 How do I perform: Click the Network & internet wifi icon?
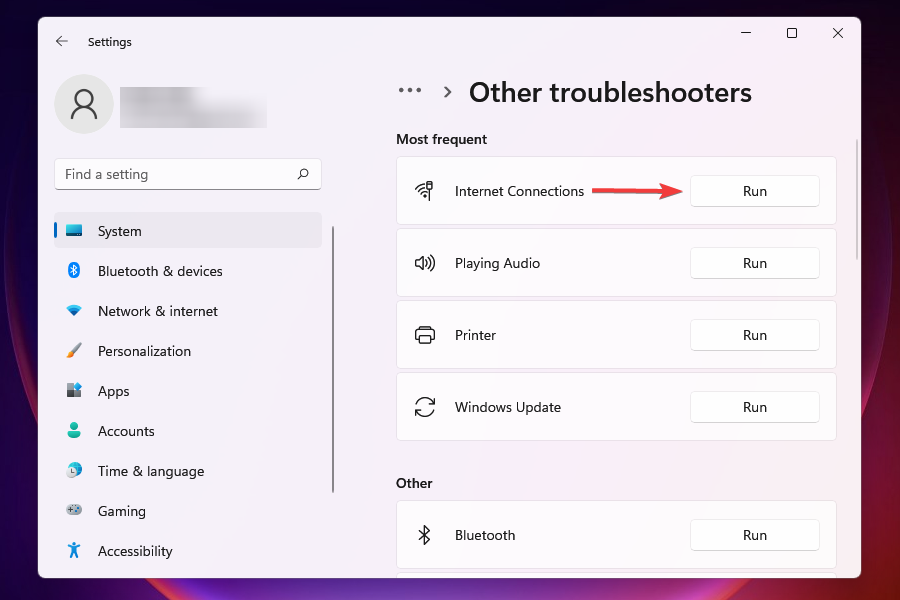point(74,311)
